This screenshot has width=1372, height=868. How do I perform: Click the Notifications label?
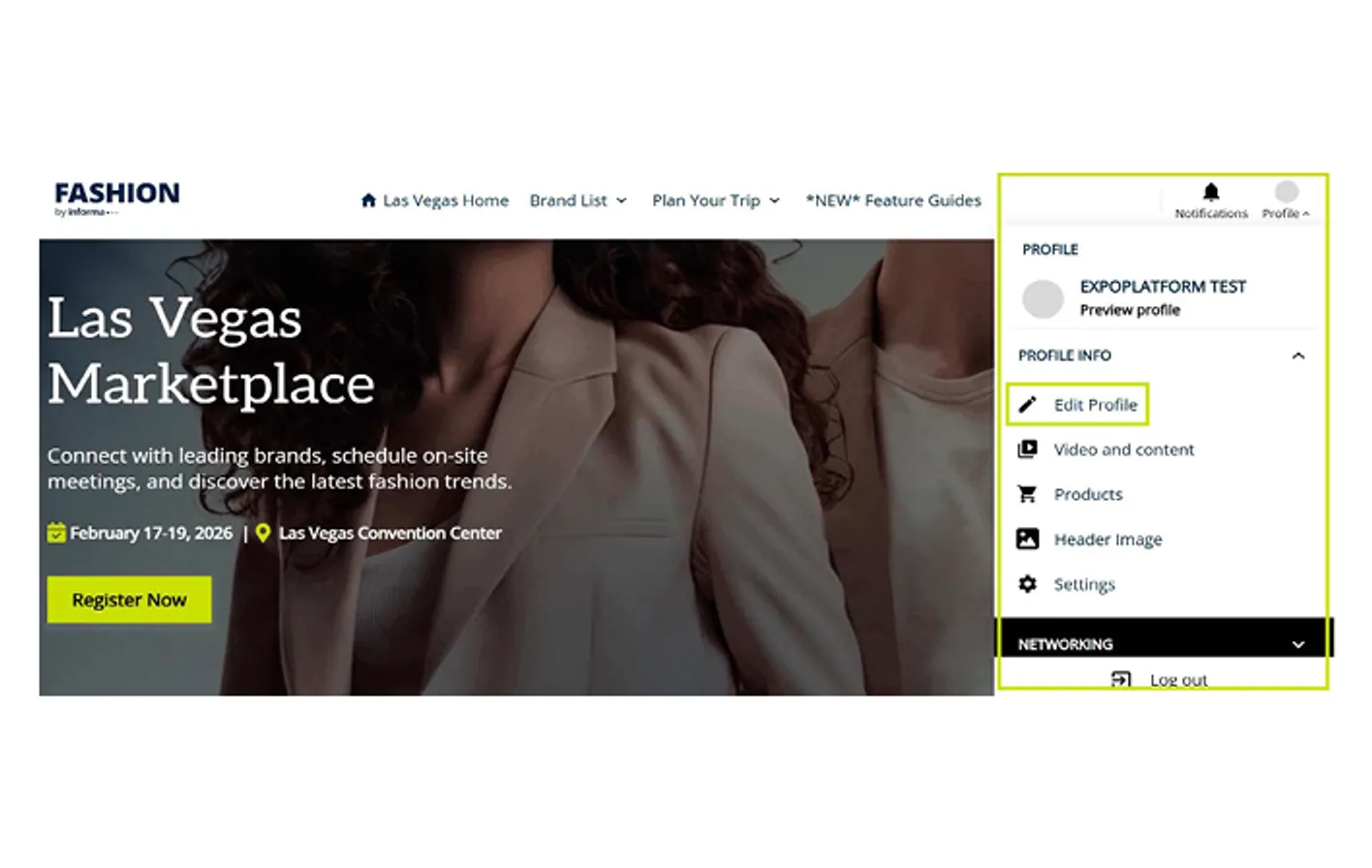point(1211,213)
